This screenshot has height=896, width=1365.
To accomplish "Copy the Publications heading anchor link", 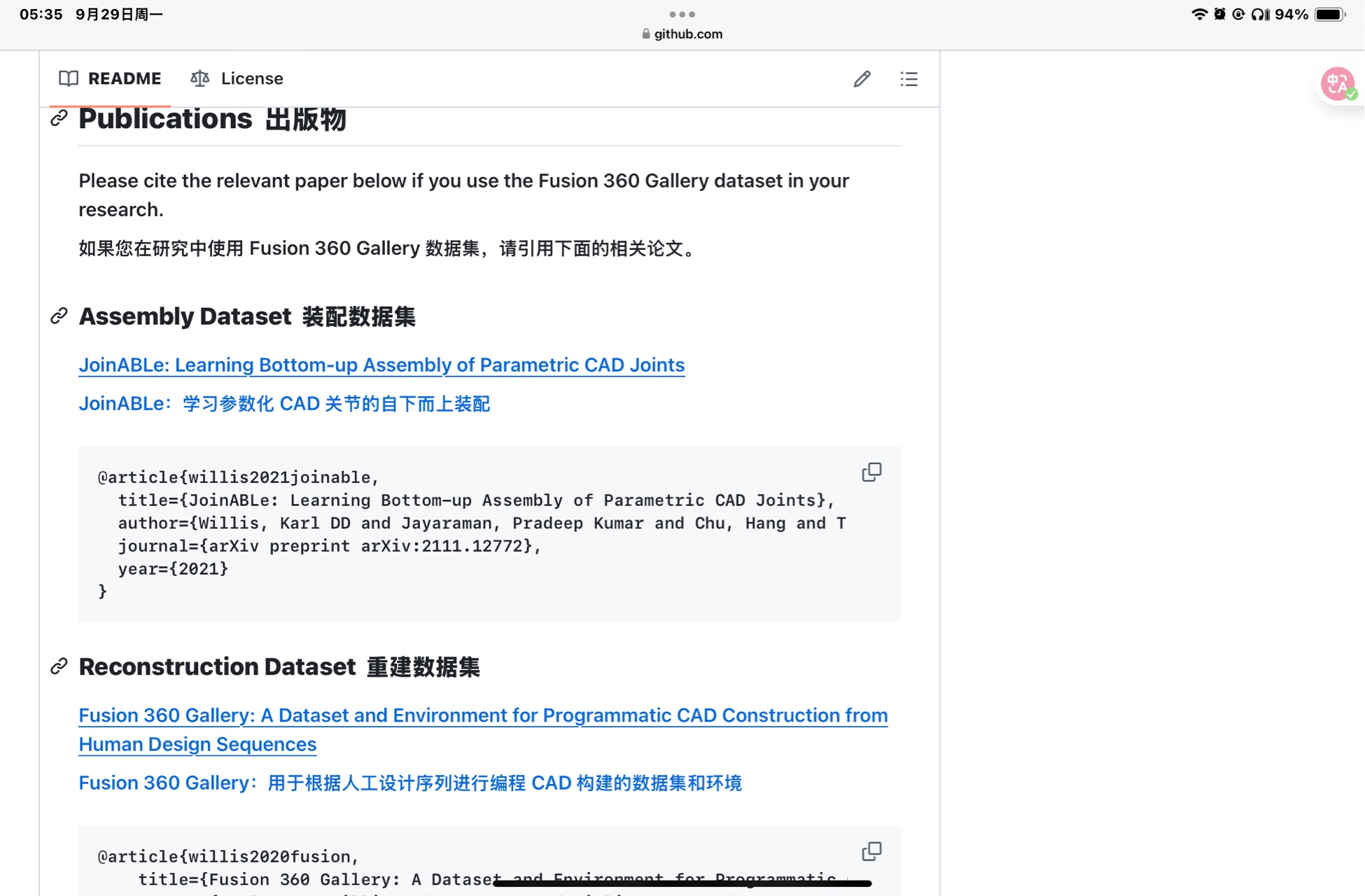I will click(59, 118).
